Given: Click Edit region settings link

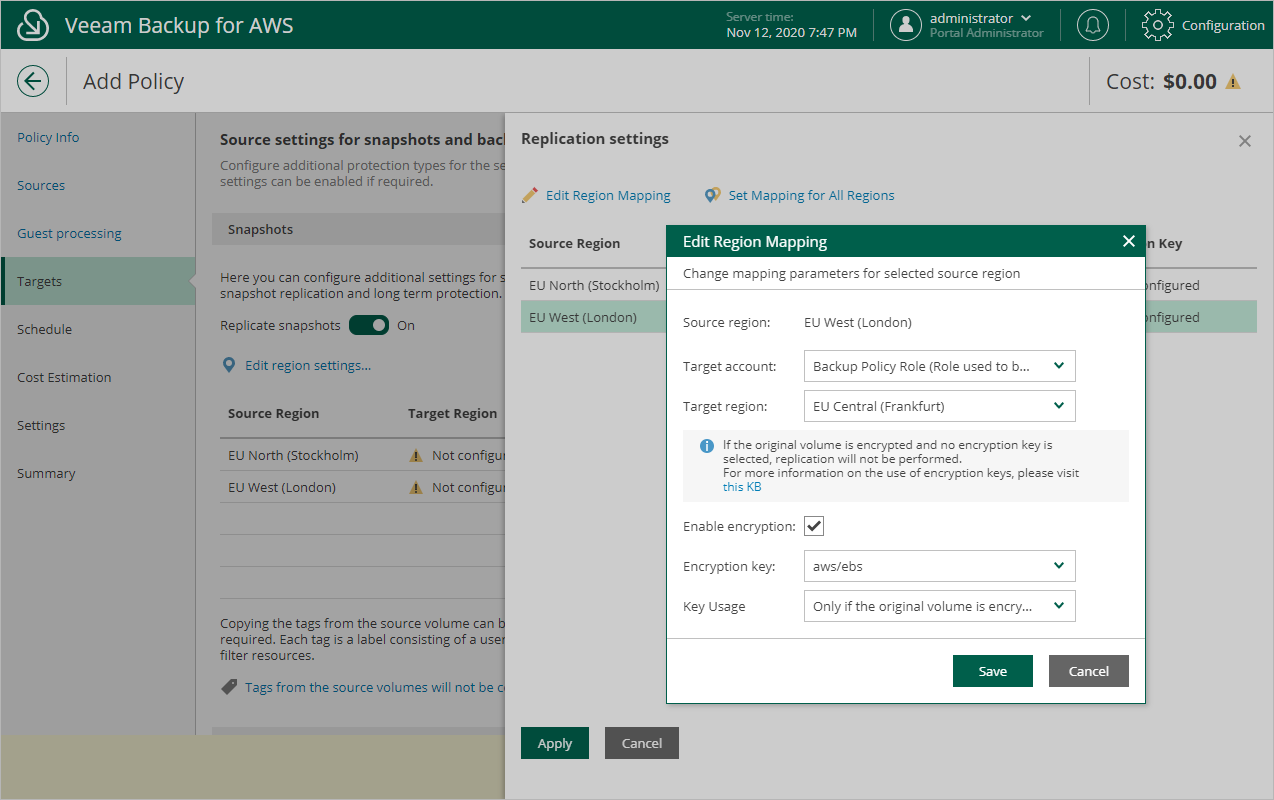Looking at the screenshot, I should 308,365.
